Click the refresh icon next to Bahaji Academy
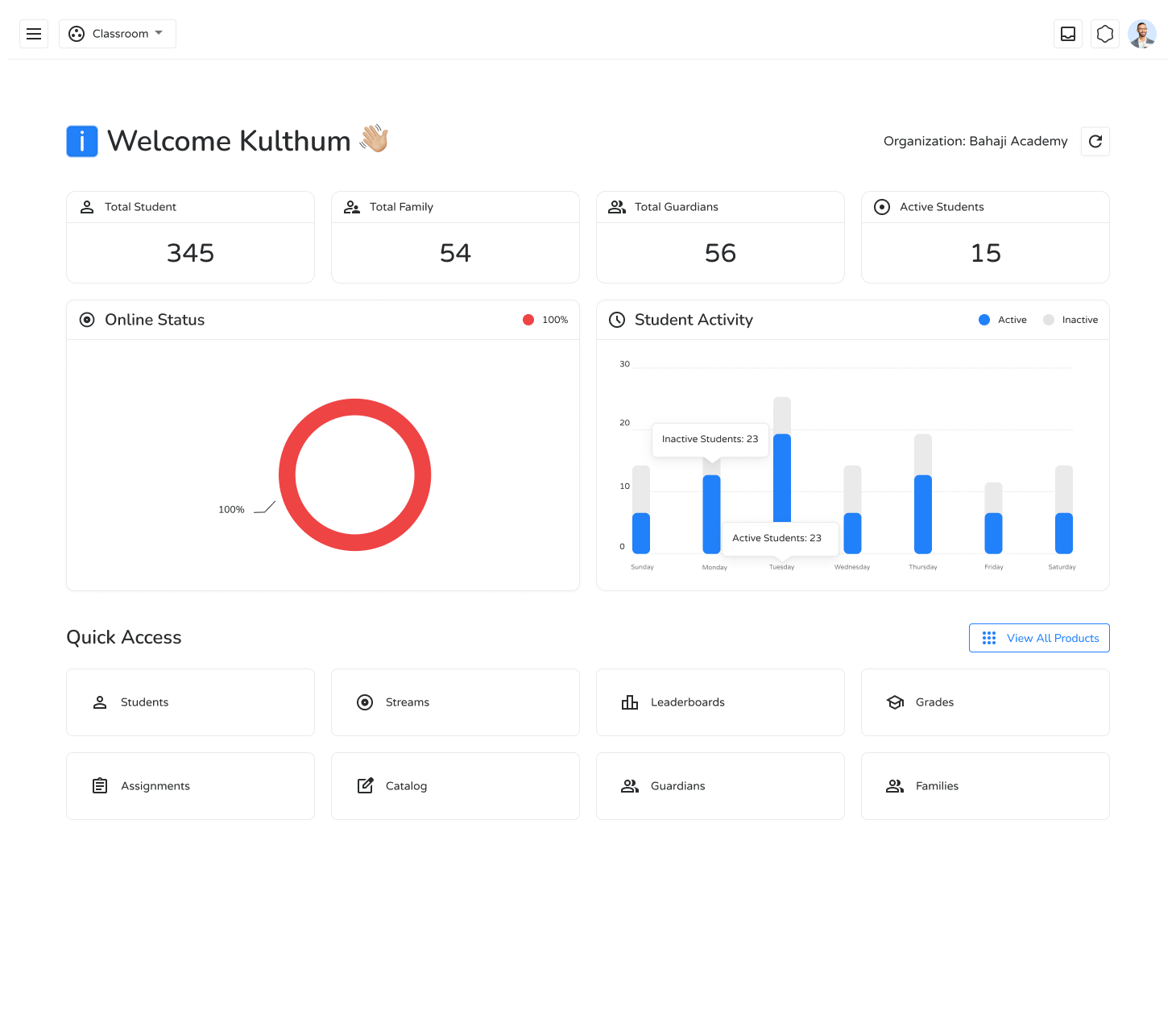 coord(1095,141)
